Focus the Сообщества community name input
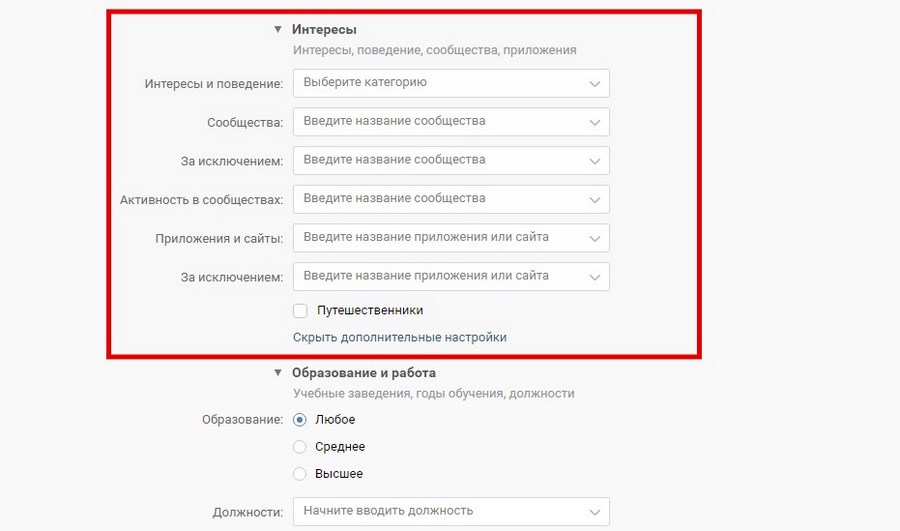The image size is (900, 531). [x=451, y=122]
